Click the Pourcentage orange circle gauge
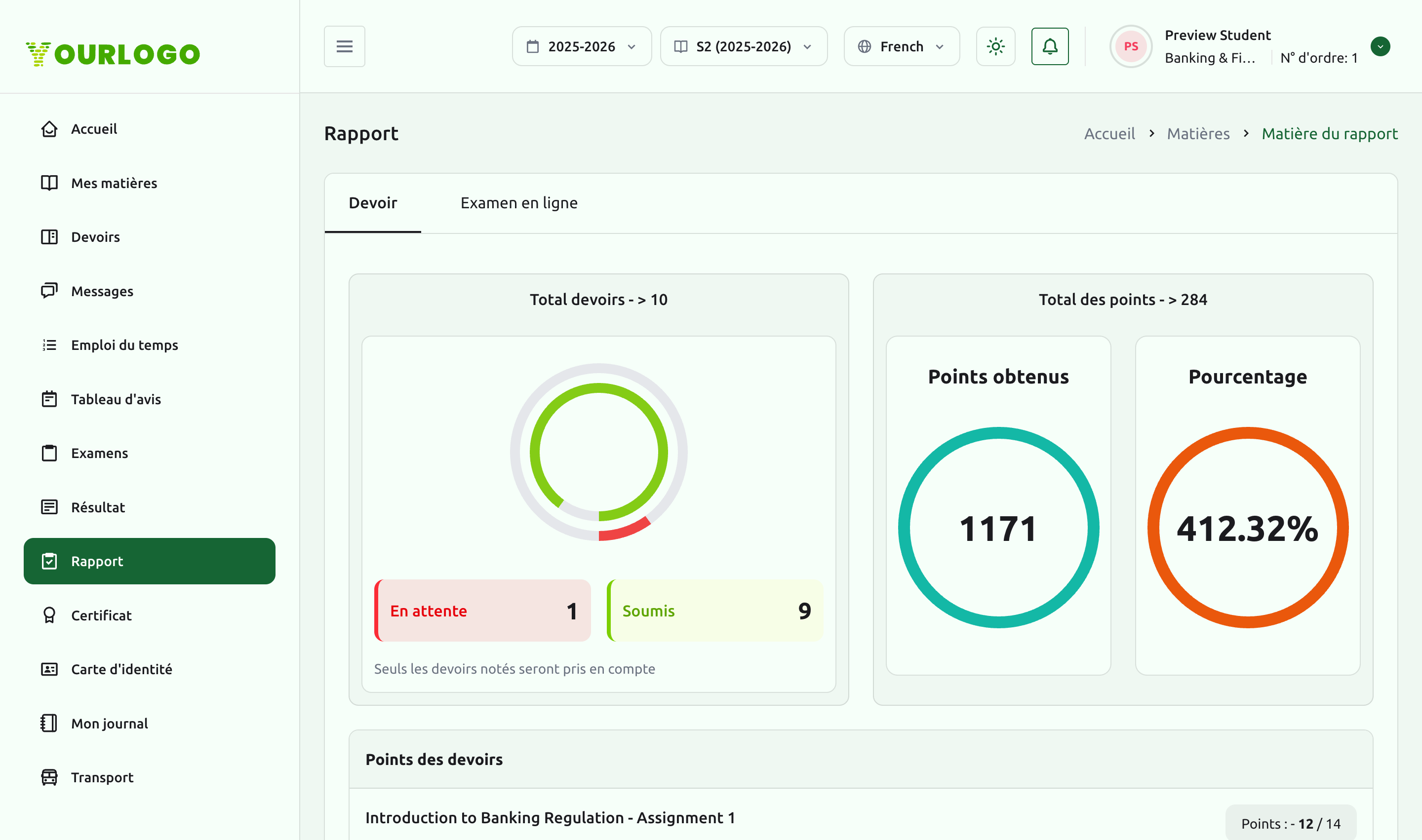The width and height of the screenshot is (1422, 840). (x=1248, y=528)
